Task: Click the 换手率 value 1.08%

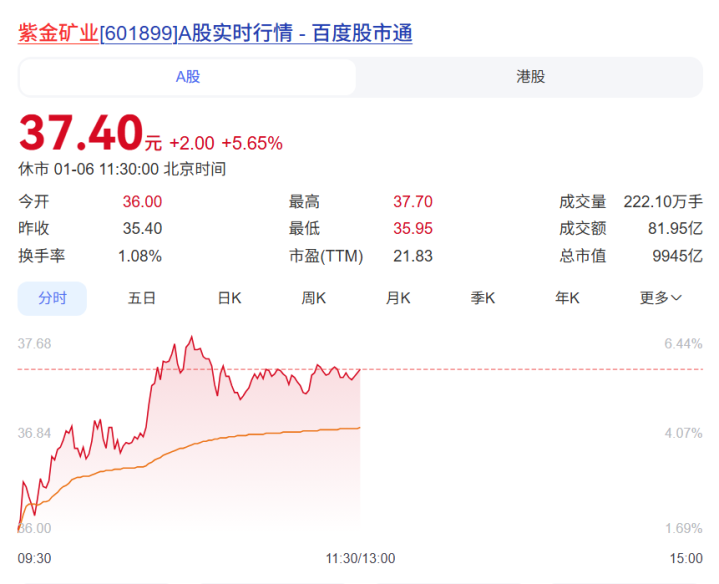Action: [x=140, y=256]
